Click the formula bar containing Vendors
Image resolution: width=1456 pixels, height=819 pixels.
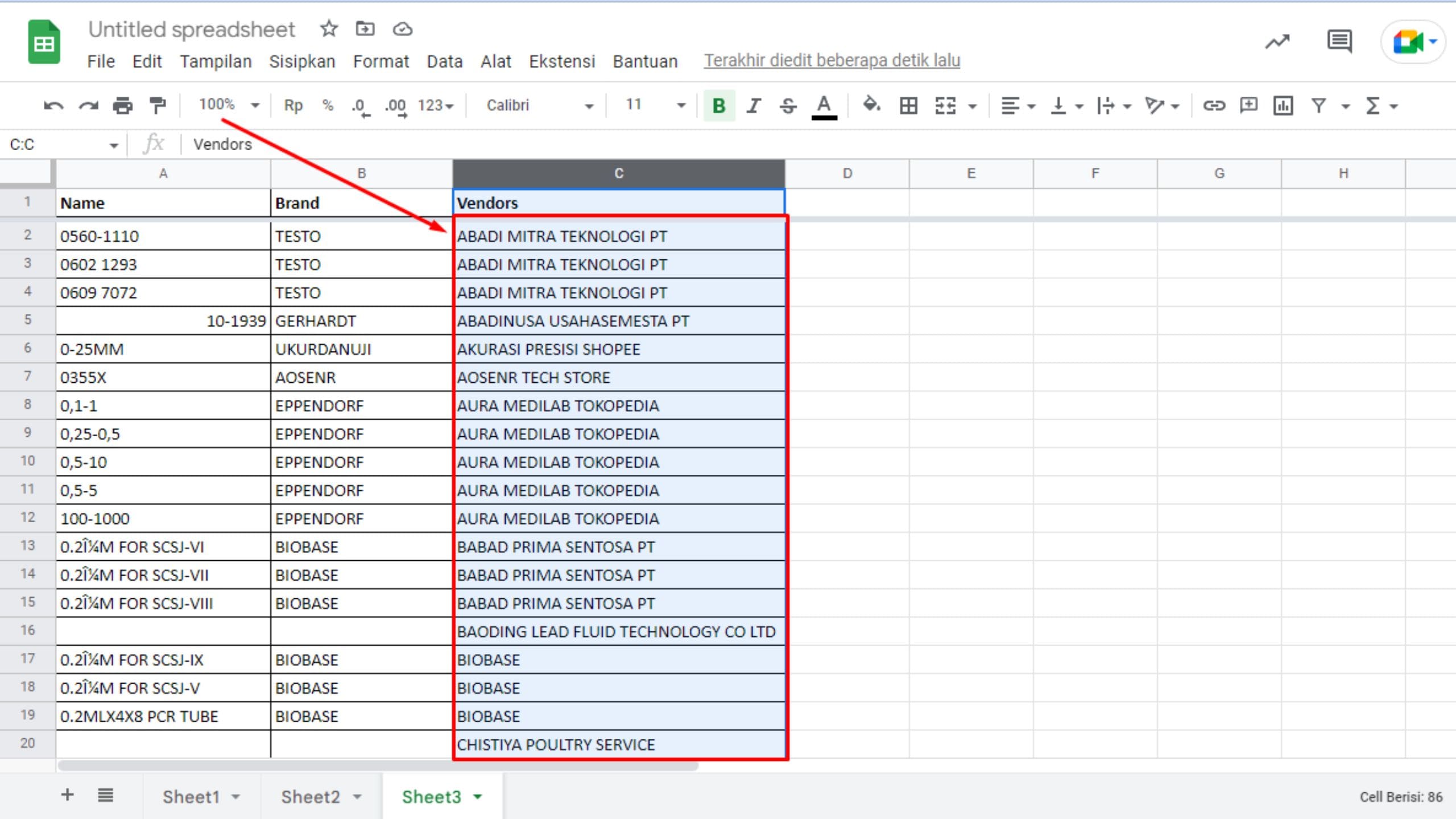819,144
